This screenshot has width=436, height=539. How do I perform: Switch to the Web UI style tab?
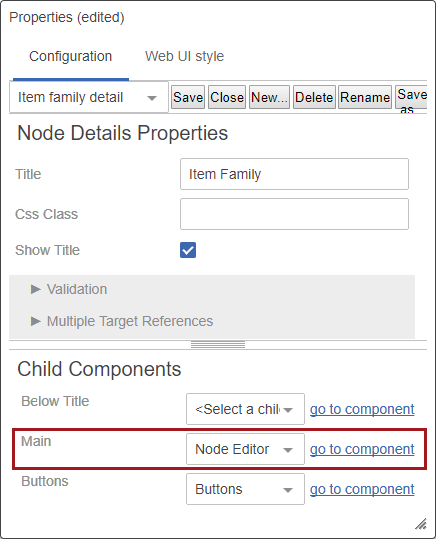[184, 56]
